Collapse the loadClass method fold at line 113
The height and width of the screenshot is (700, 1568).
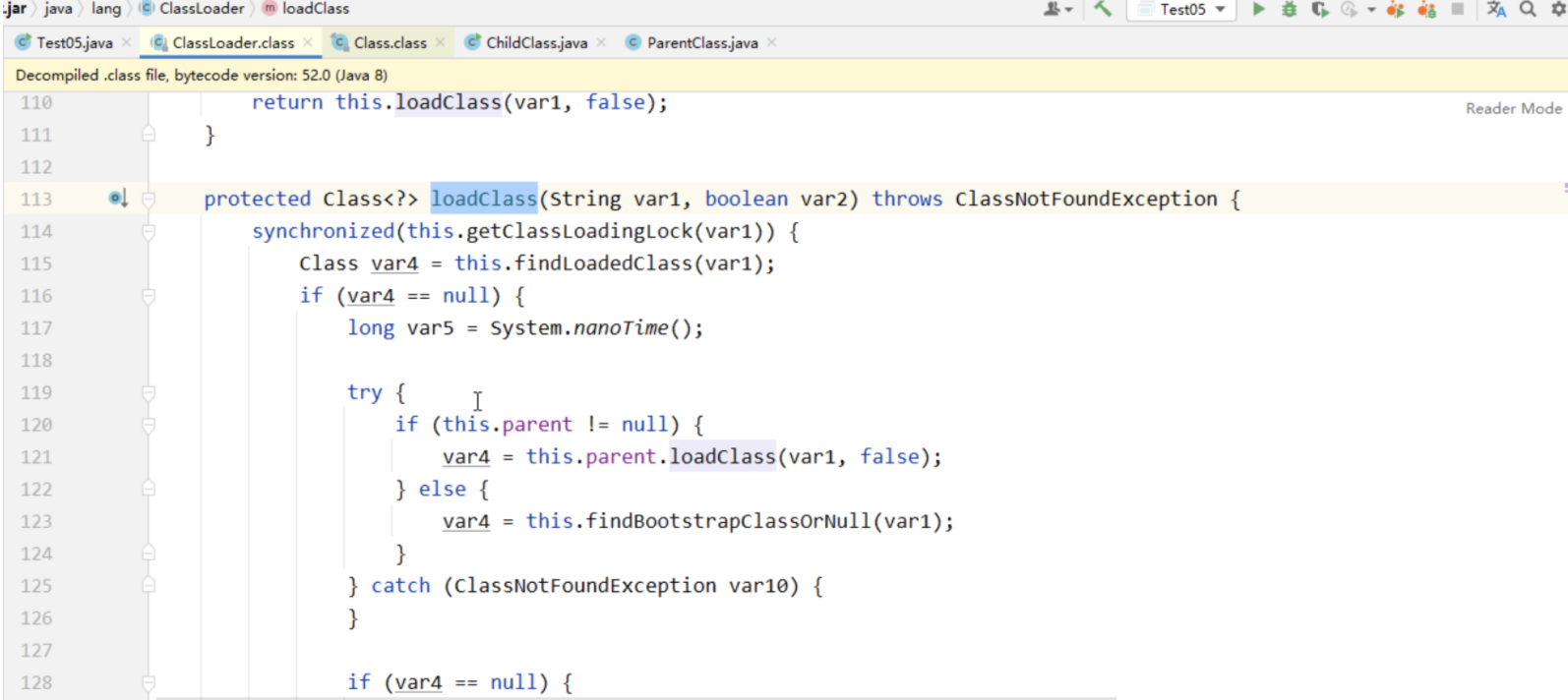(149, 199)
